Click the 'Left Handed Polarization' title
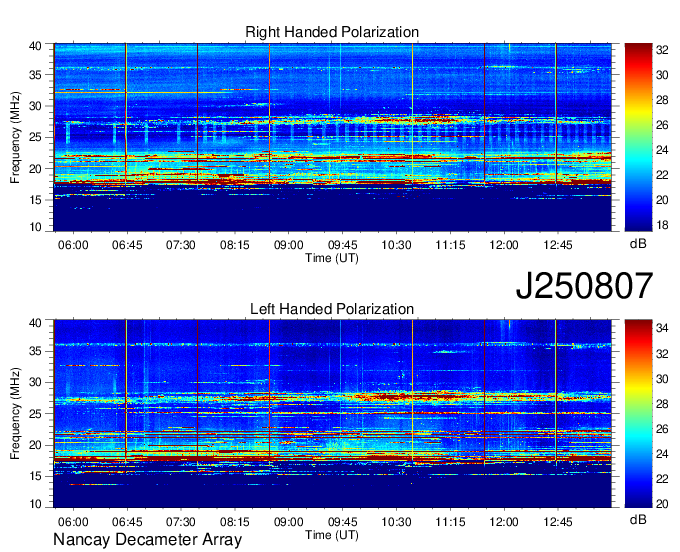The image size is (680, 552). click(x=332, y=309)
